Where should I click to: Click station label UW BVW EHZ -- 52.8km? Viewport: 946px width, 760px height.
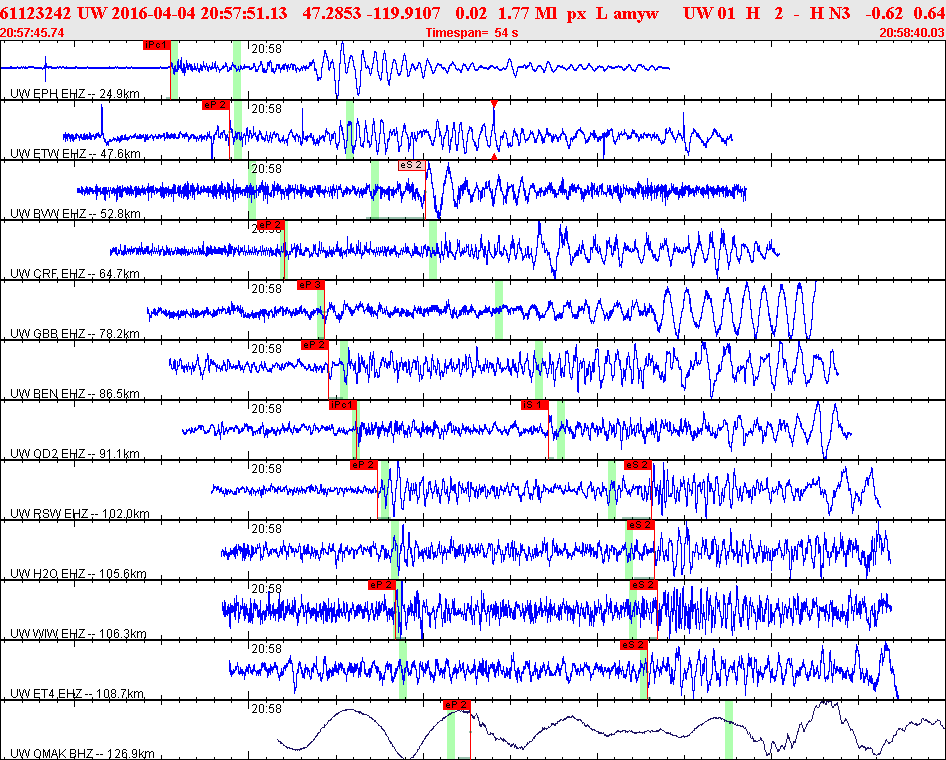pyautogui.click(x=75, y=214)
